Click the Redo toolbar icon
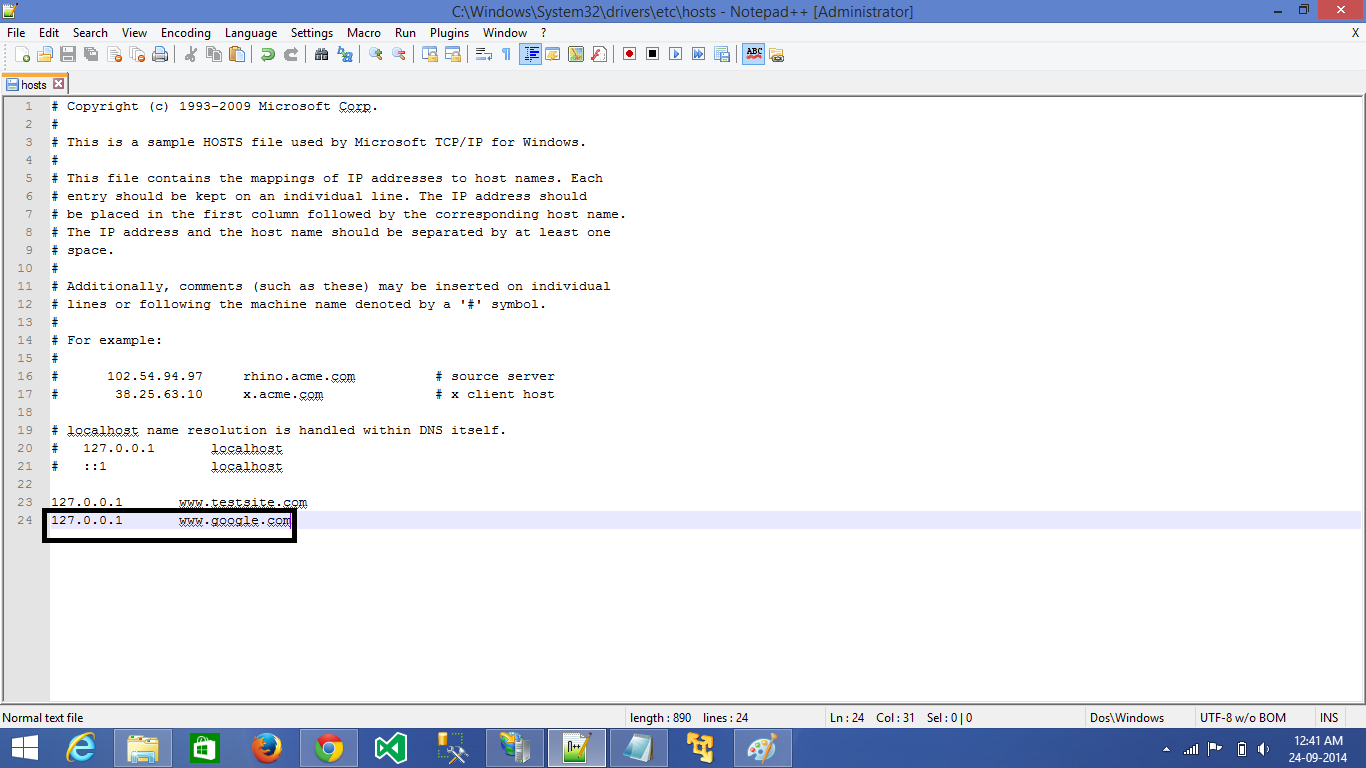 (x=290, y=54)
